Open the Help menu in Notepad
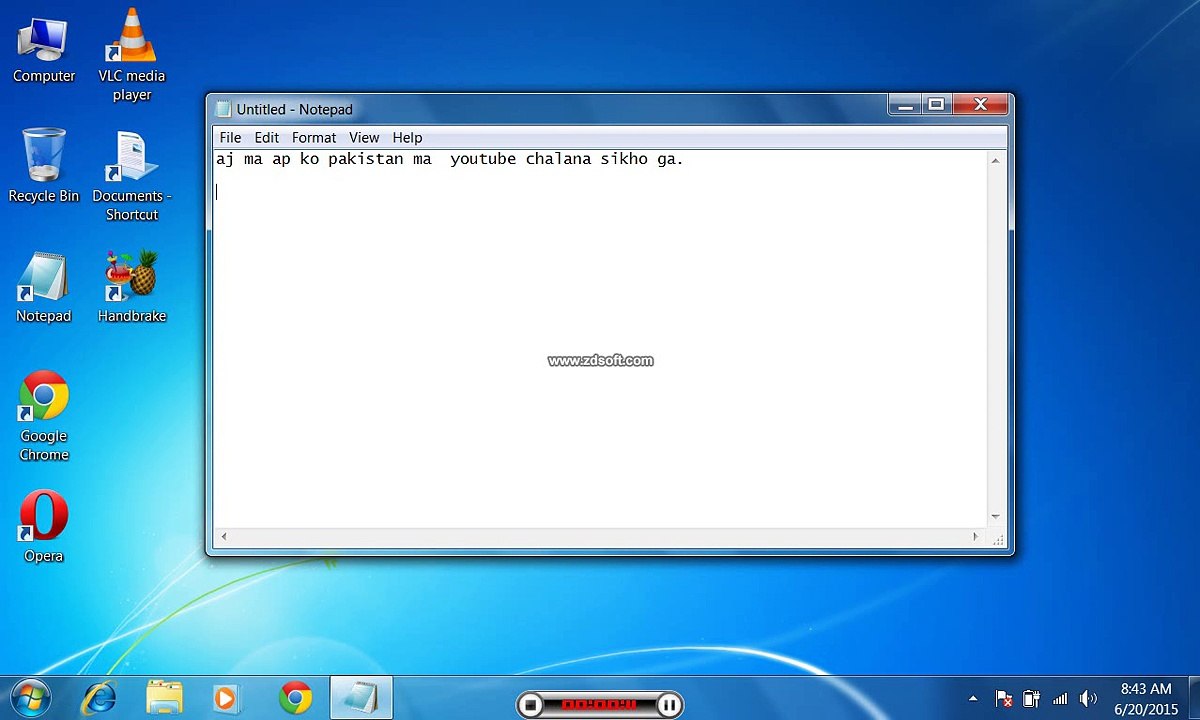Screen dimensions: 1200x720 tap(407, 137)
